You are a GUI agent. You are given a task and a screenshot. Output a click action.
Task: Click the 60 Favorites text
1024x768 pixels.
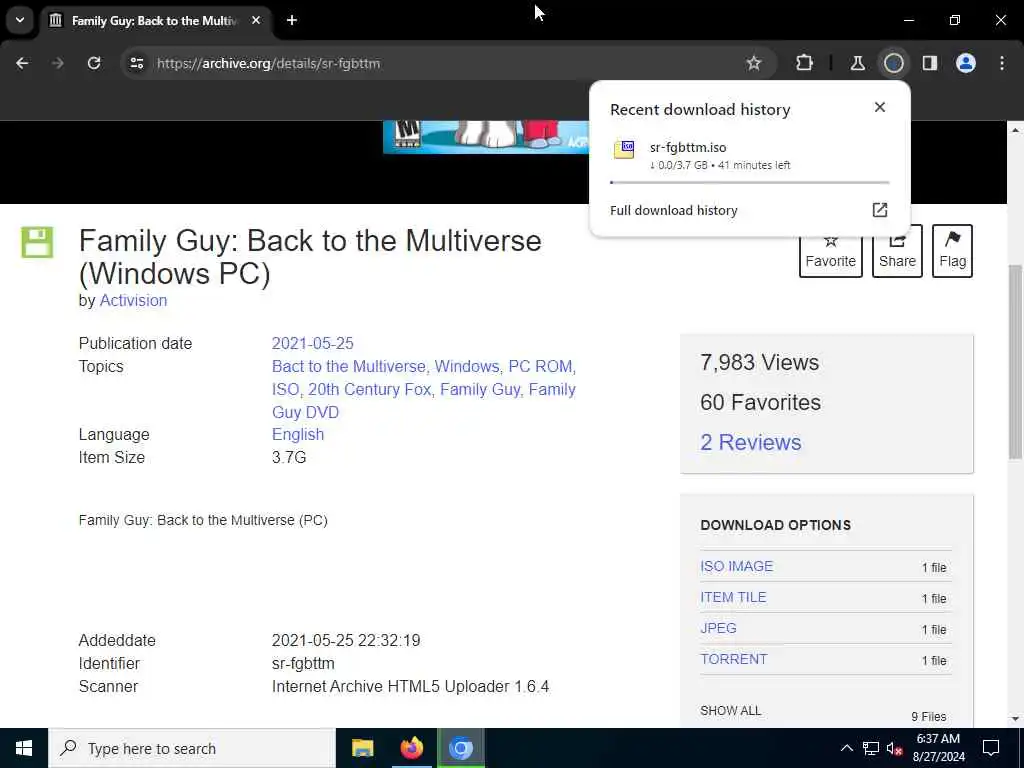(x=760, y=402)
